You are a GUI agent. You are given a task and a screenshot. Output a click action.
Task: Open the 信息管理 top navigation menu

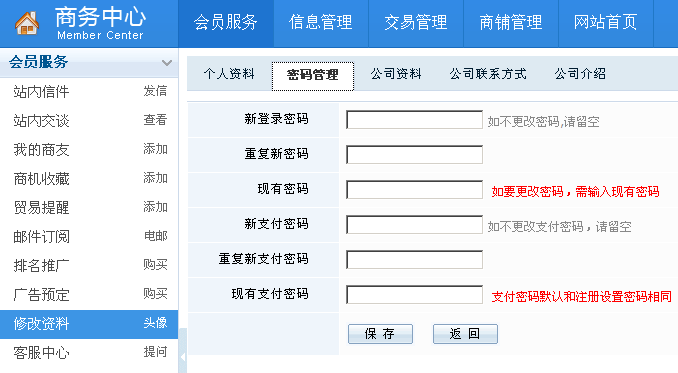(x=321, y=23)
